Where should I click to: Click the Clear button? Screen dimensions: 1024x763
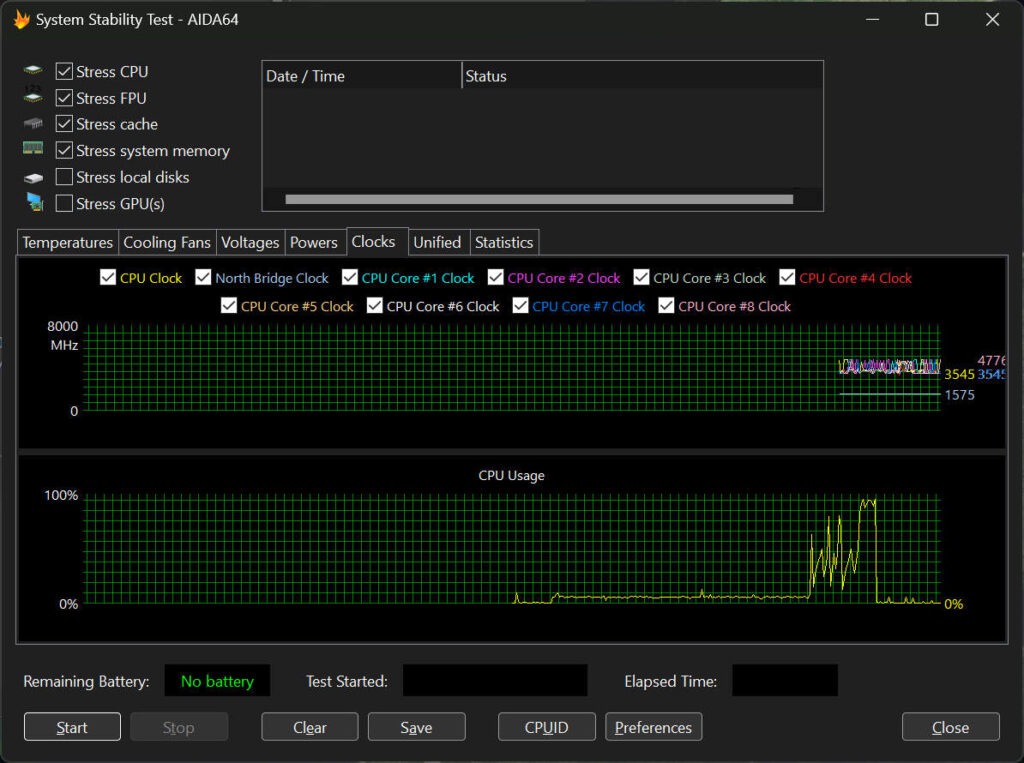[x=310, y=727]
